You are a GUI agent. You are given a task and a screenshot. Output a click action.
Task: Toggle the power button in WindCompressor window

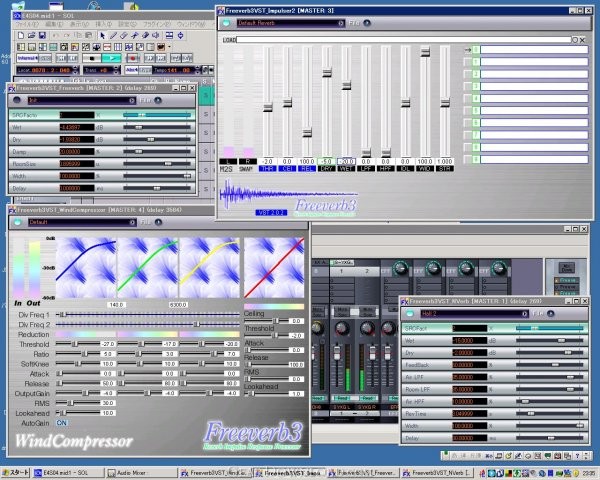tap(17, 222)
